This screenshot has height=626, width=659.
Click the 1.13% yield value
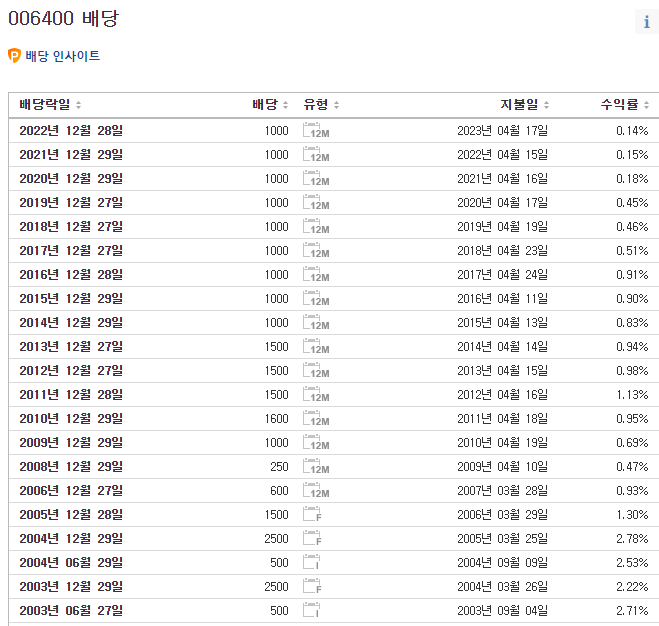[632, 394]
